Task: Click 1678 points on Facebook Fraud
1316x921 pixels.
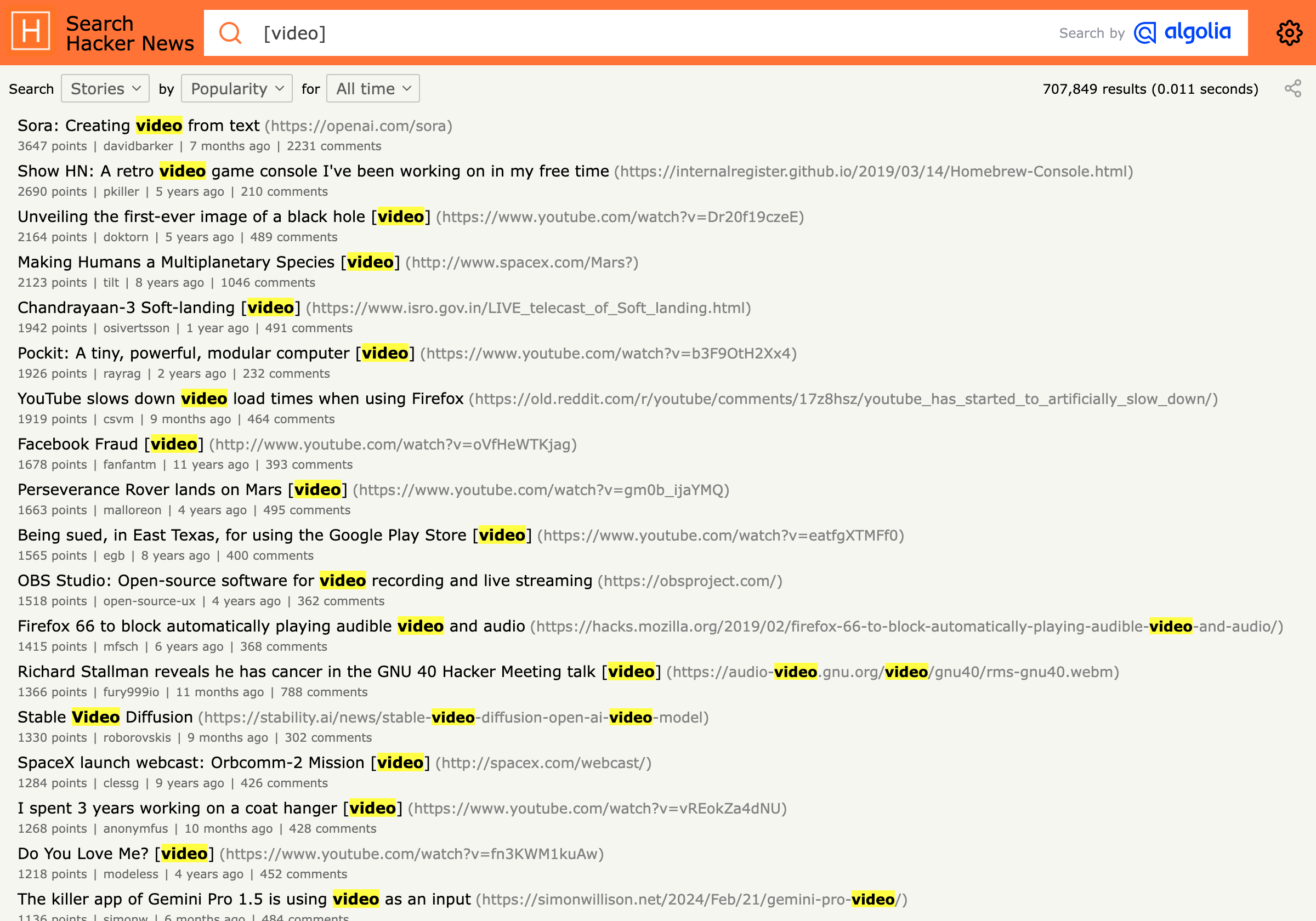Action: 52,465
